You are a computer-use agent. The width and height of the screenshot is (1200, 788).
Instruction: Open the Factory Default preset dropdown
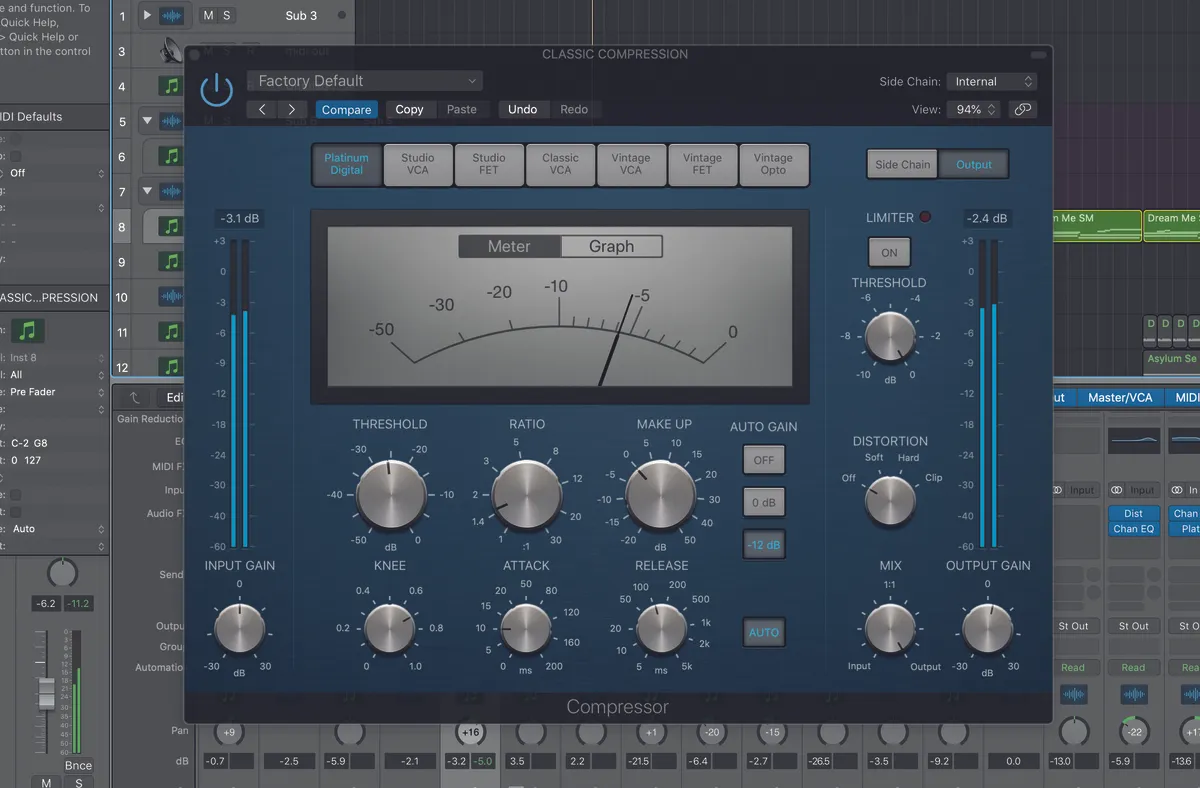(x=365, y=81)
